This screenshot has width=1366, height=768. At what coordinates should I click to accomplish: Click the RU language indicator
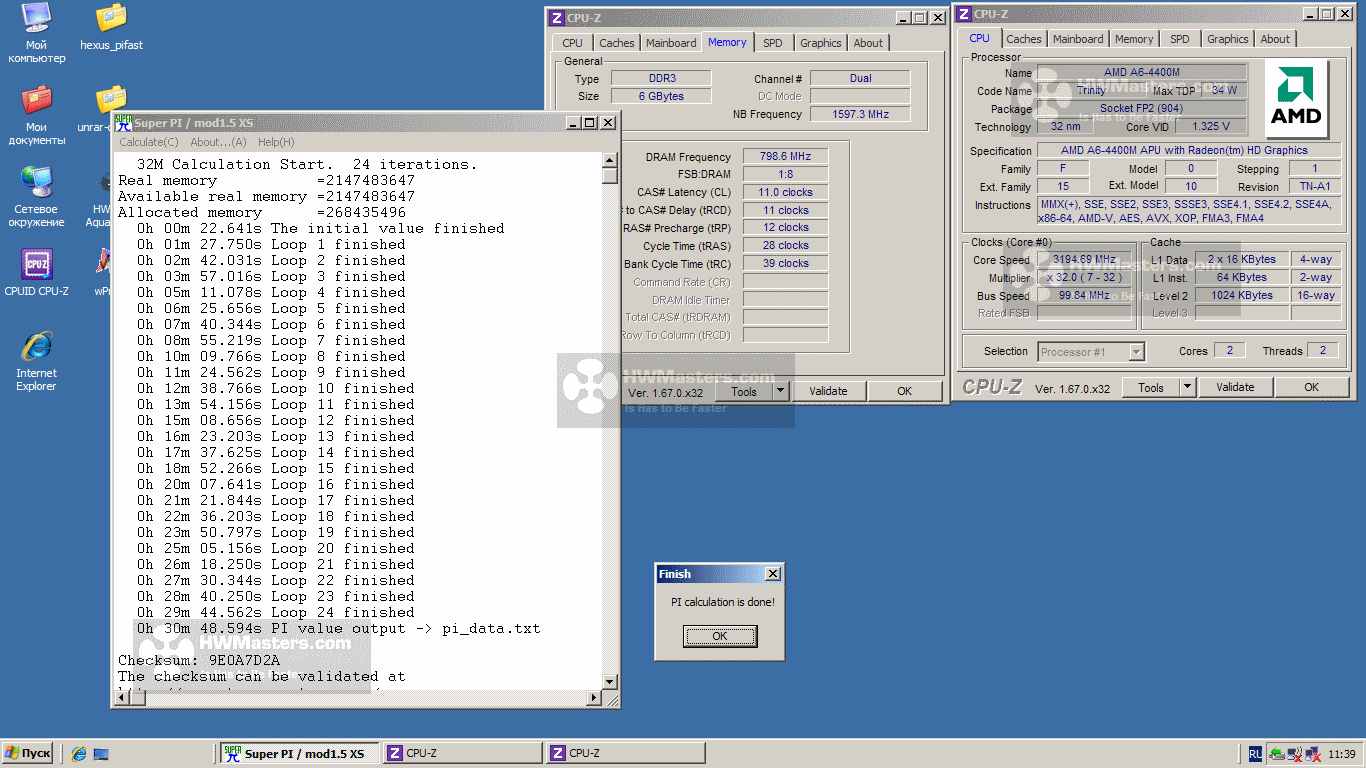click(x=1255, y=753)
